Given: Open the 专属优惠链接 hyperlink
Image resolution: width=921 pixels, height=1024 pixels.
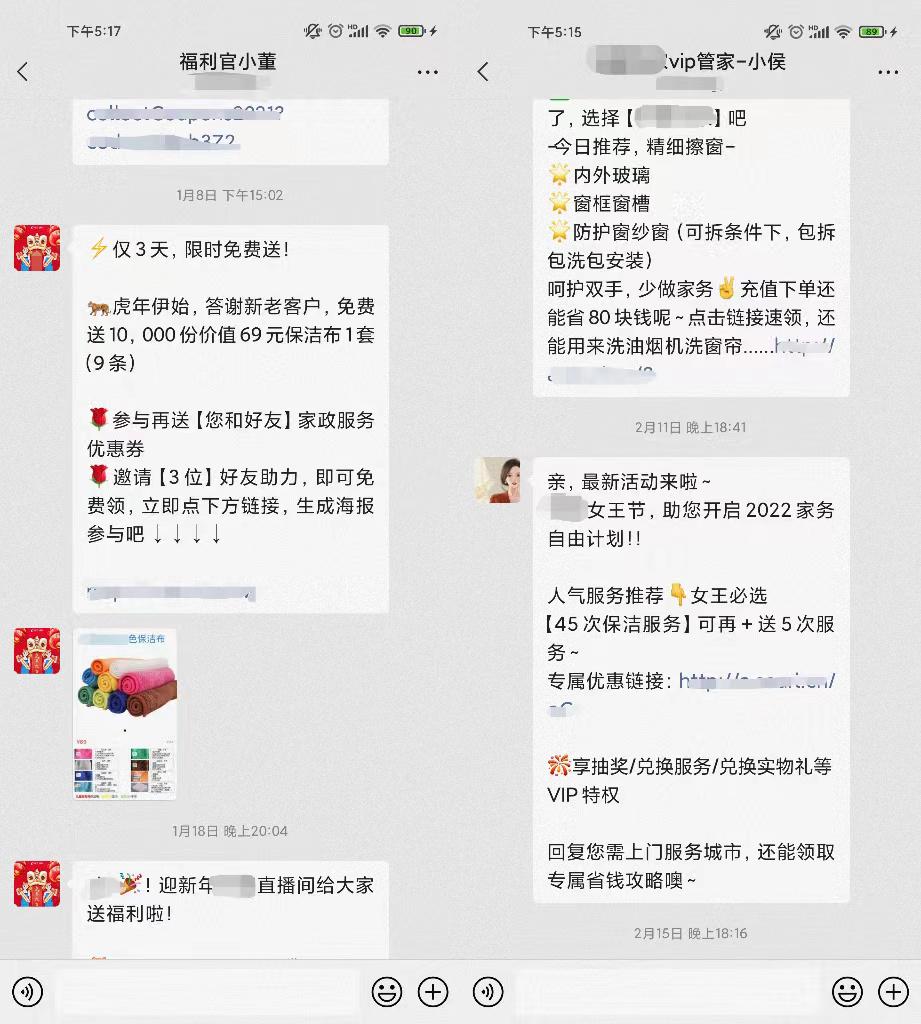Looking at the screenshot, I should click(x=756, y=681).
